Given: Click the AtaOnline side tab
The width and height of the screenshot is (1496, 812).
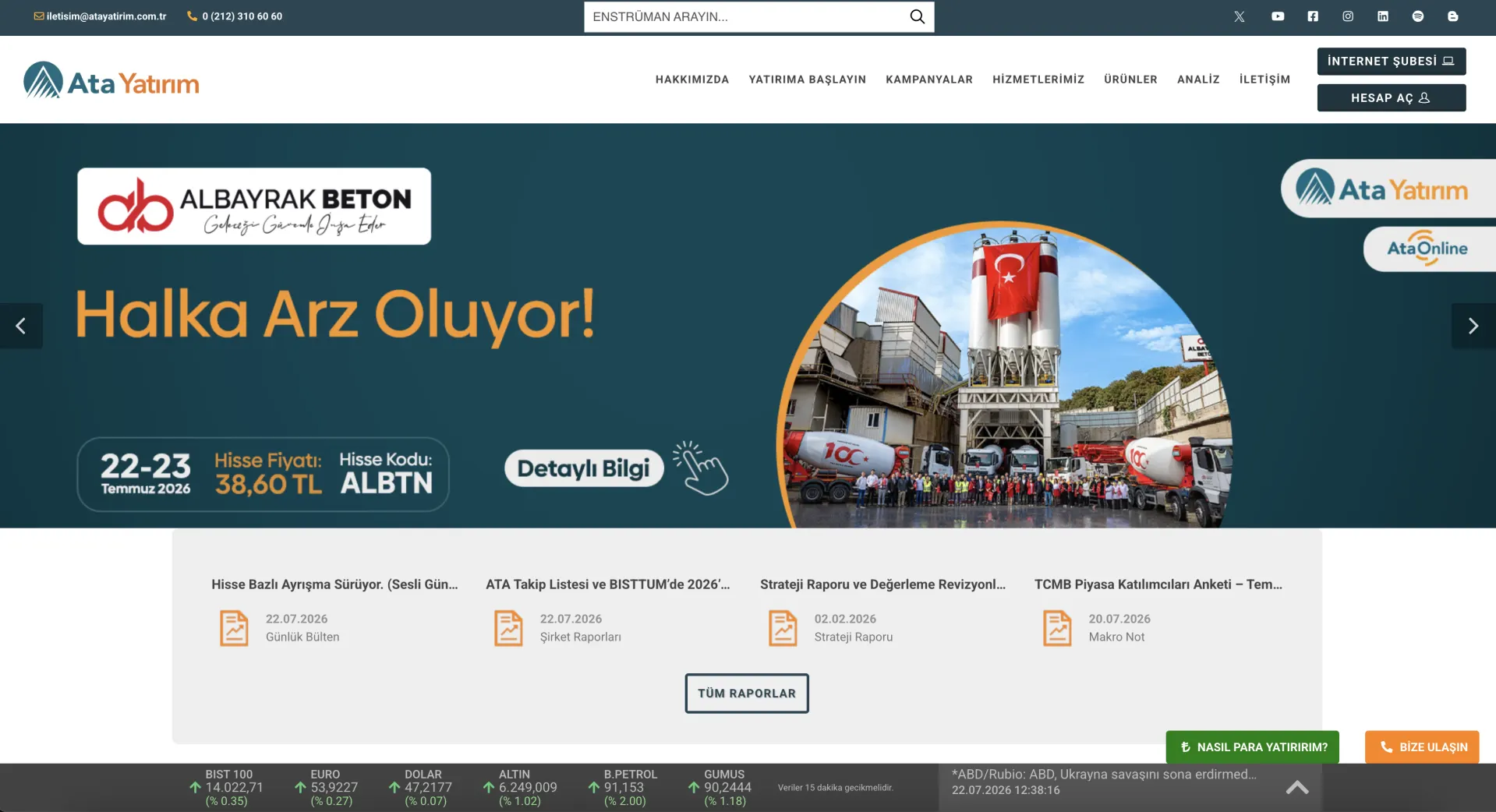Looking at the screenshot, I should 1429,249.
